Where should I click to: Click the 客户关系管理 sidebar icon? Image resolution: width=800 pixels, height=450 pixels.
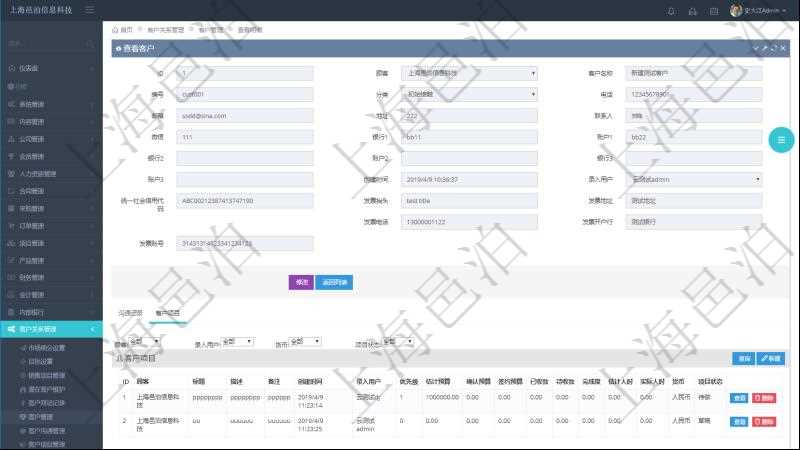click(x=10, y=328)
